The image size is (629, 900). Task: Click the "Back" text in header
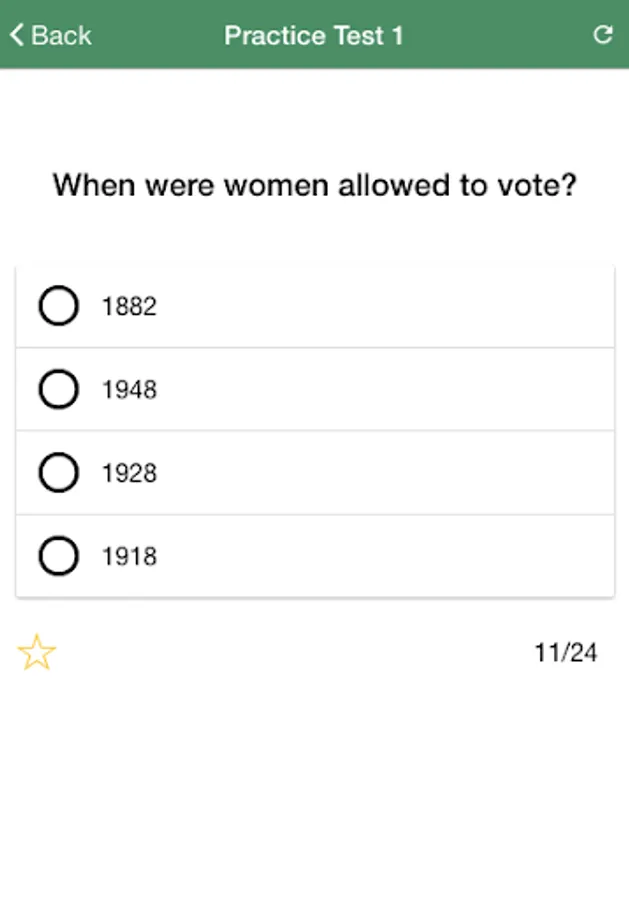pyautogui.click(x=61, y=36)
